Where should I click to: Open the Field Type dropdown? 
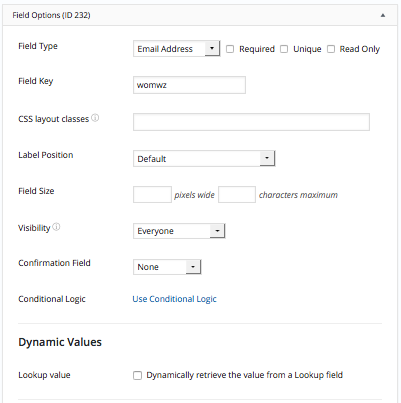pyautogui.click(x=176, y=49)
